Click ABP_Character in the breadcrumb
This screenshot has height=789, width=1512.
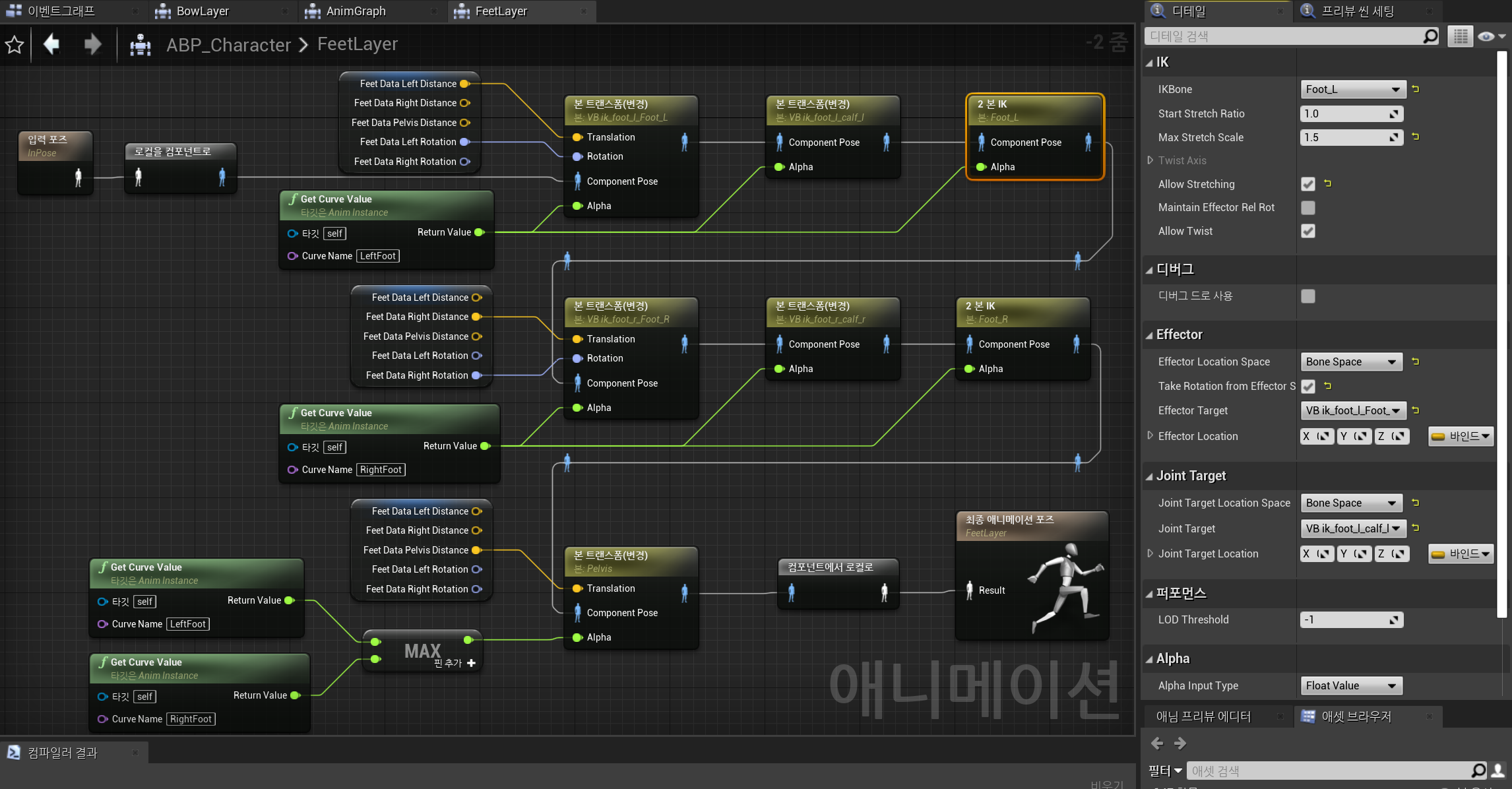point(228,45)
